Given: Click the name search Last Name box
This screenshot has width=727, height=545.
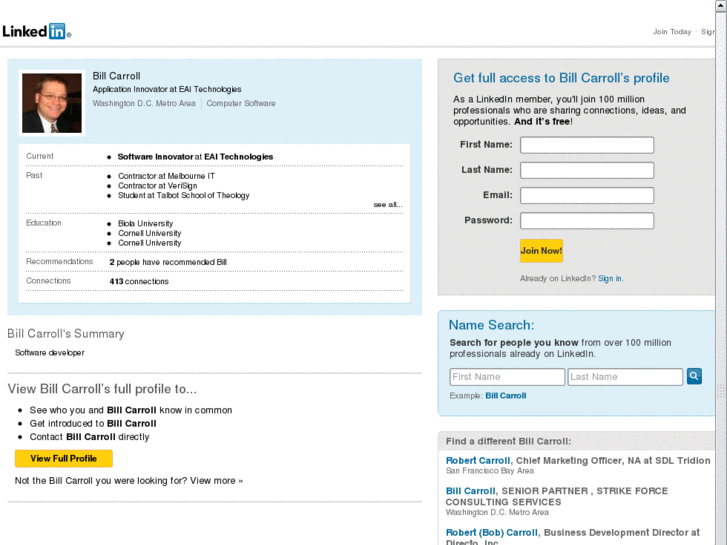Looking at the screenshot, I should point(625,377).
